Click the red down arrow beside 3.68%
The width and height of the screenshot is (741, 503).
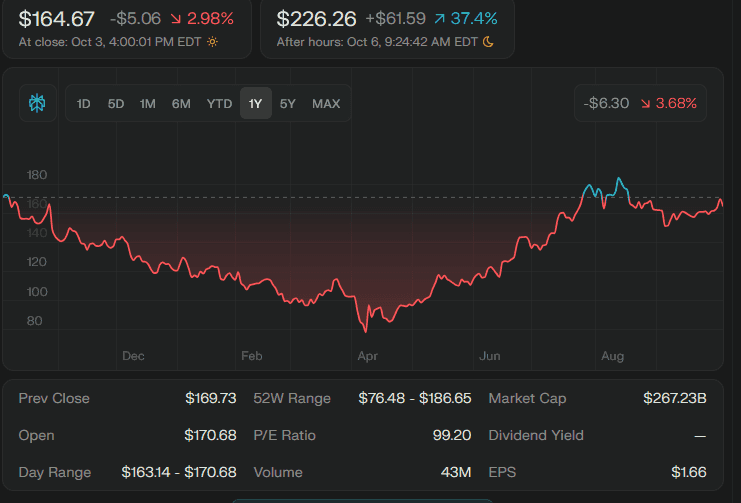point(645,103)
